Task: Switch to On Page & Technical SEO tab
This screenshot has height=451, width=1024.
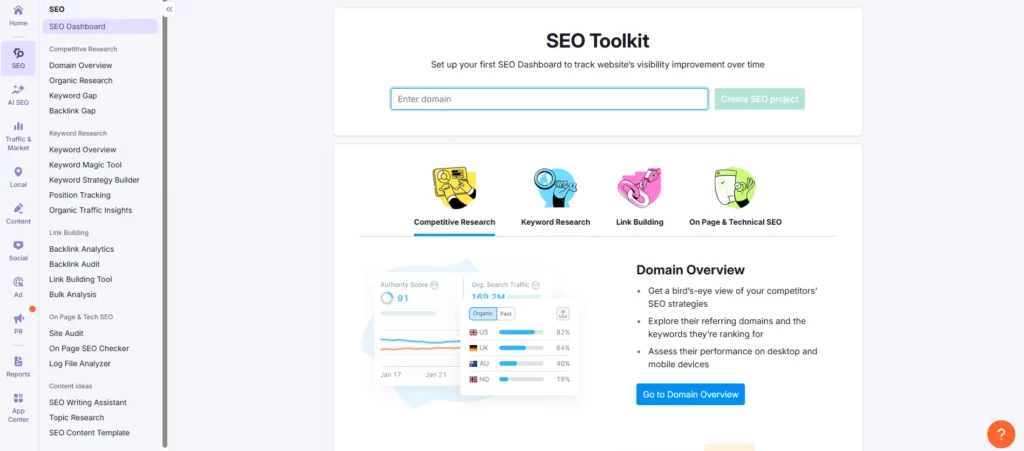Action: coord(735,222)
